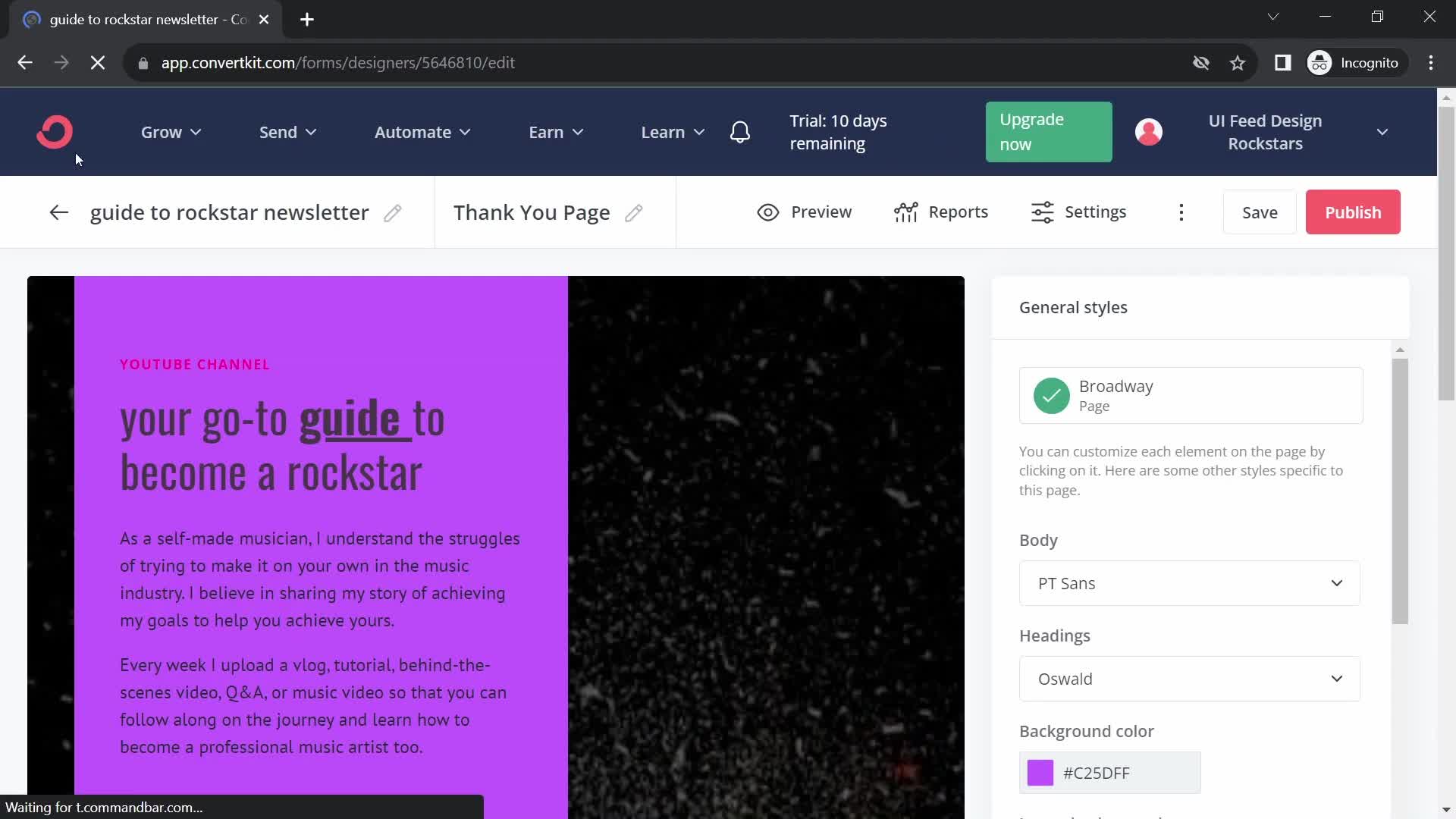1456x819 pixels.
Task: Expand the Body font dropdown
Action: click(x=1337, y=583)
